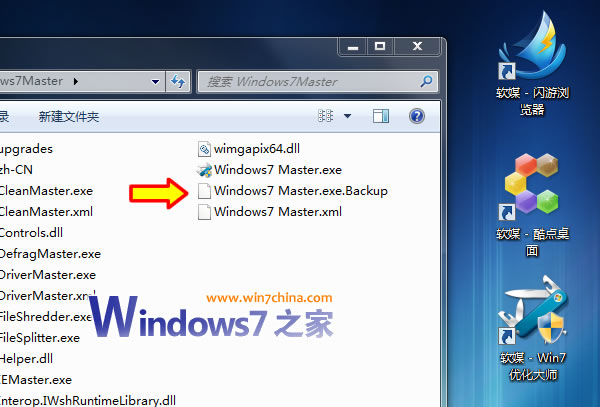
Task: Select the IEMaster.exe file
Action: [x=36, y=380]
